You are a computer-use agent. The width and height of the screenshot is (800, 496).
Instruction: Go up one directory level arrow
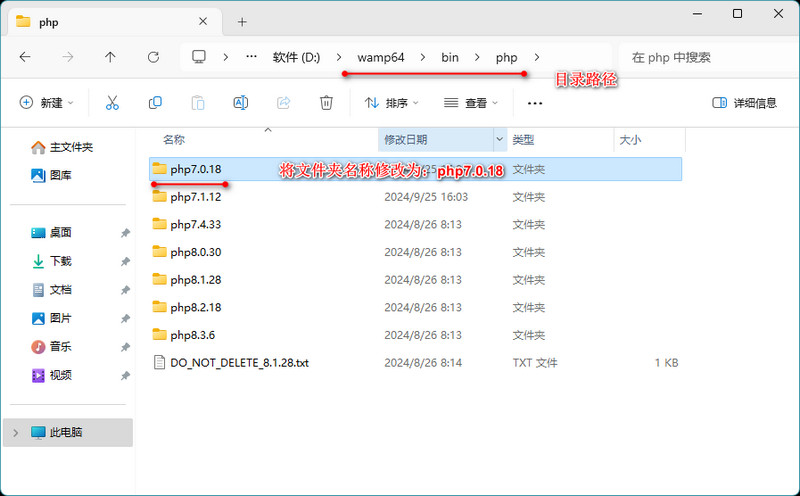pos(110,57)
